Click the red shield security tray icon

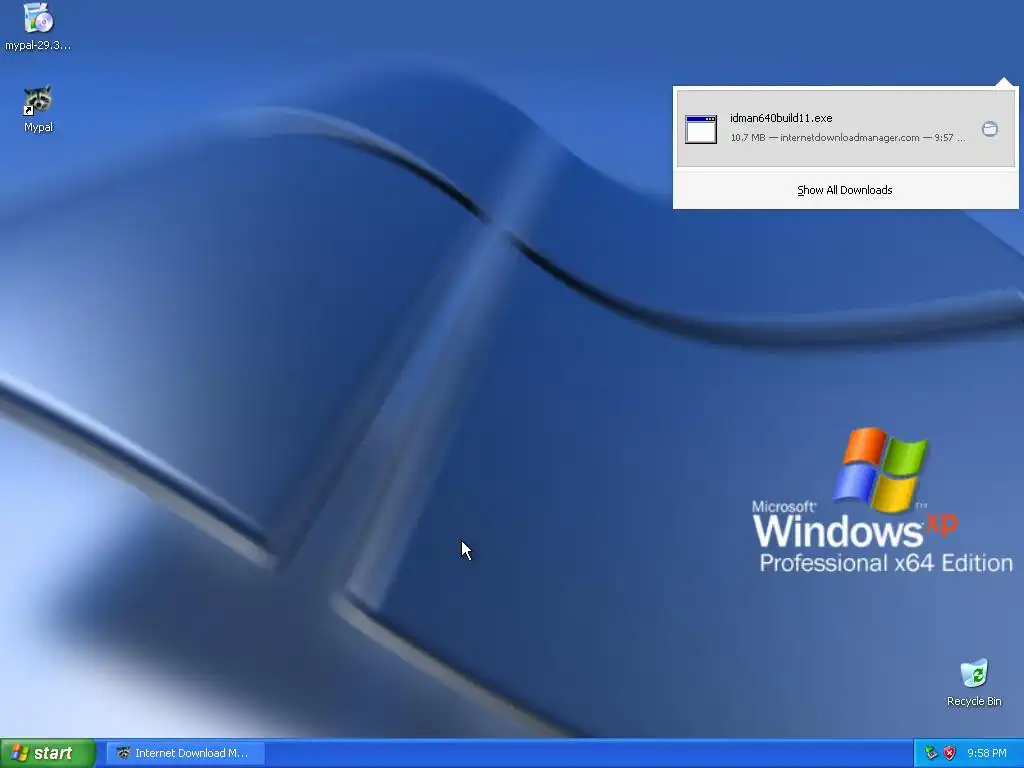point(950,753)
